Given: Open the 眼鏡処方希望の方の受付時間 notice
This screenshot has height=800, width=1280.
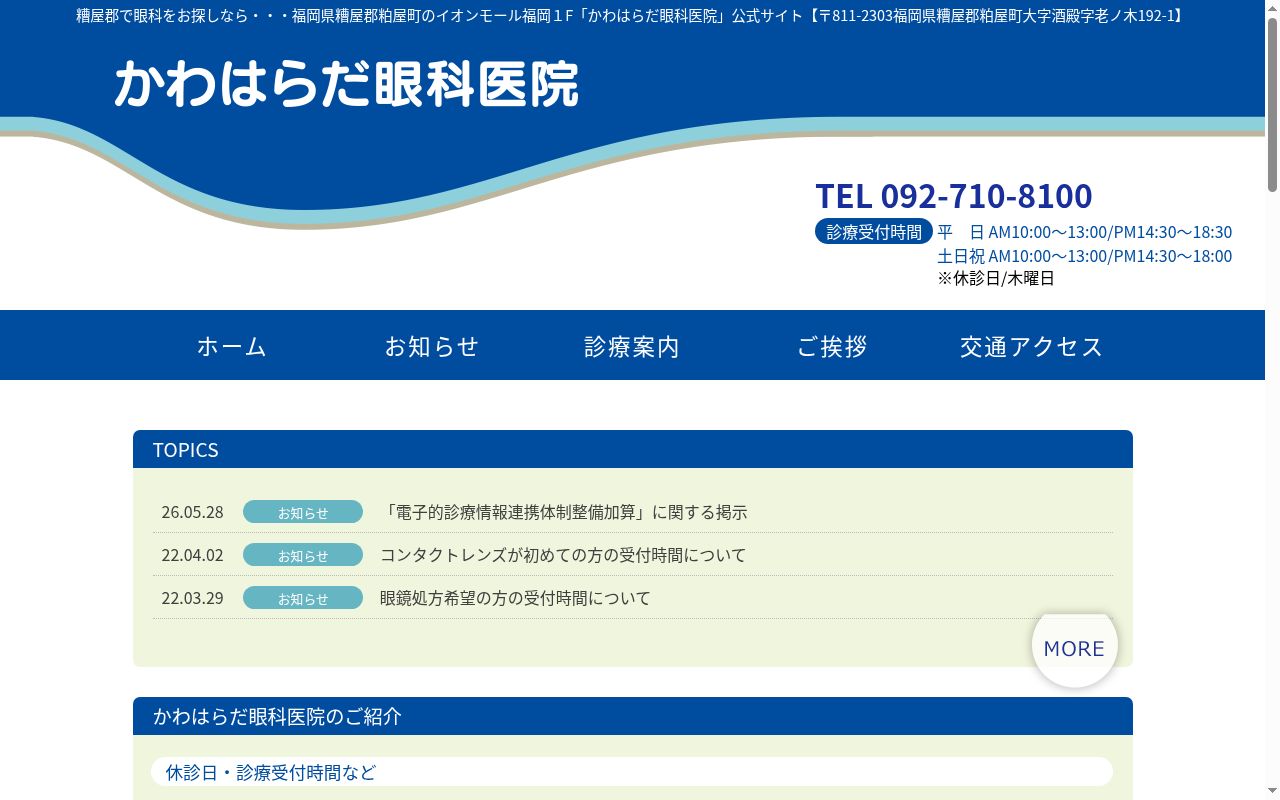Looking at the screenshot, I should click(515, 598).
